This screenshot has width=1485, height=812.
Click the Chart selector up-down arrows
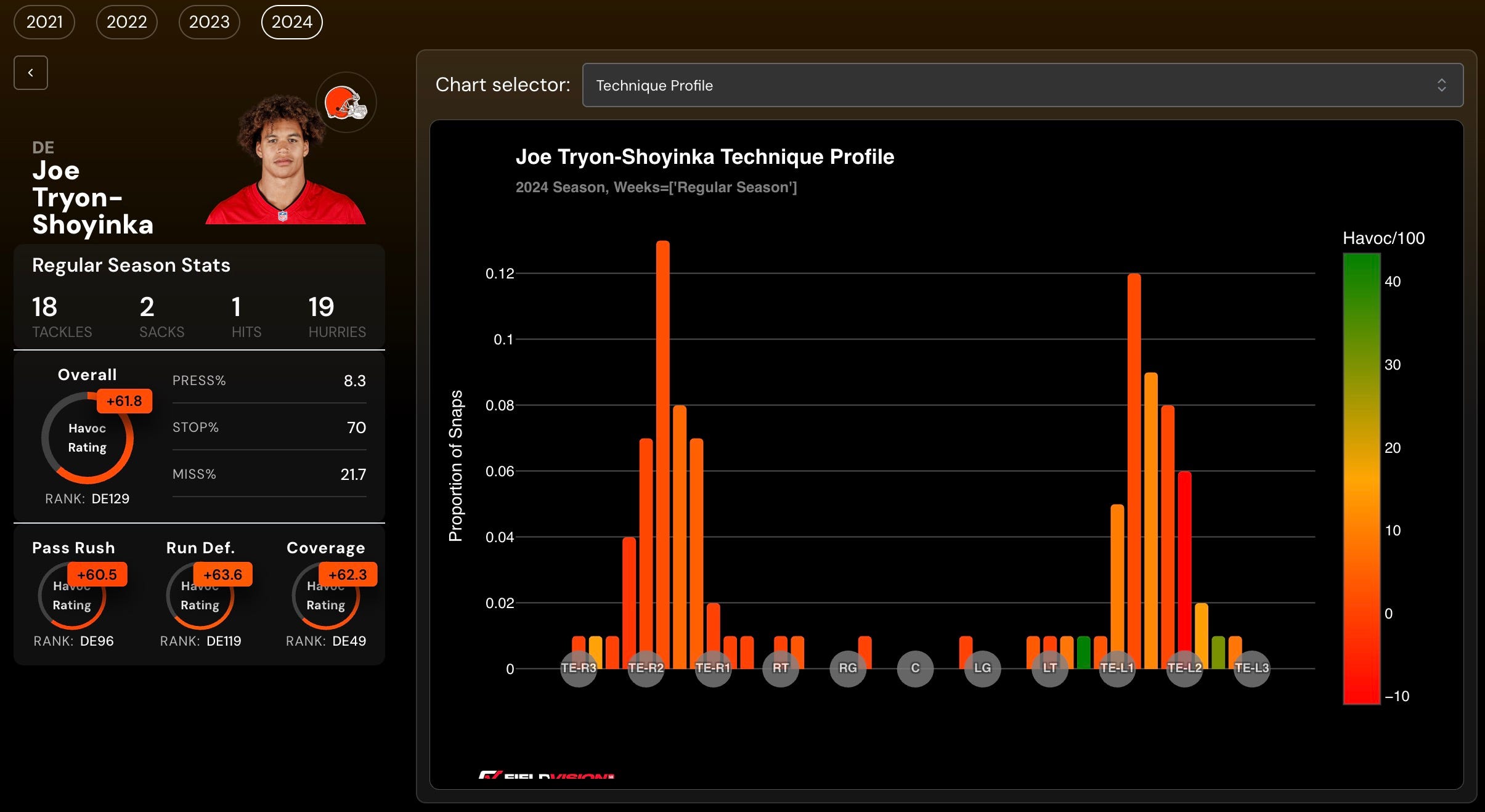point(1441,85)
